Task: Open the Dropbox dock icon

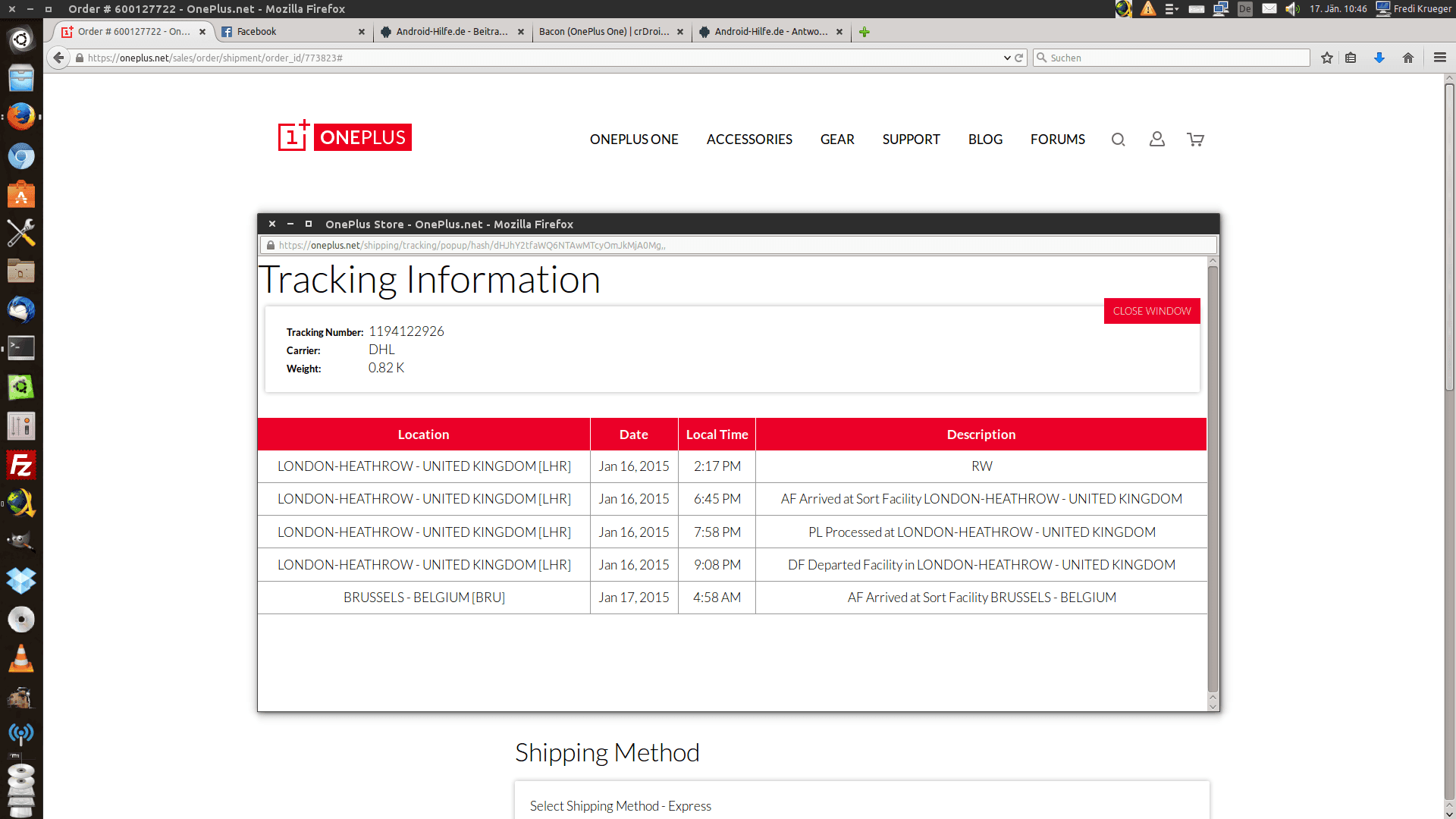Action: tap(21, 581)
